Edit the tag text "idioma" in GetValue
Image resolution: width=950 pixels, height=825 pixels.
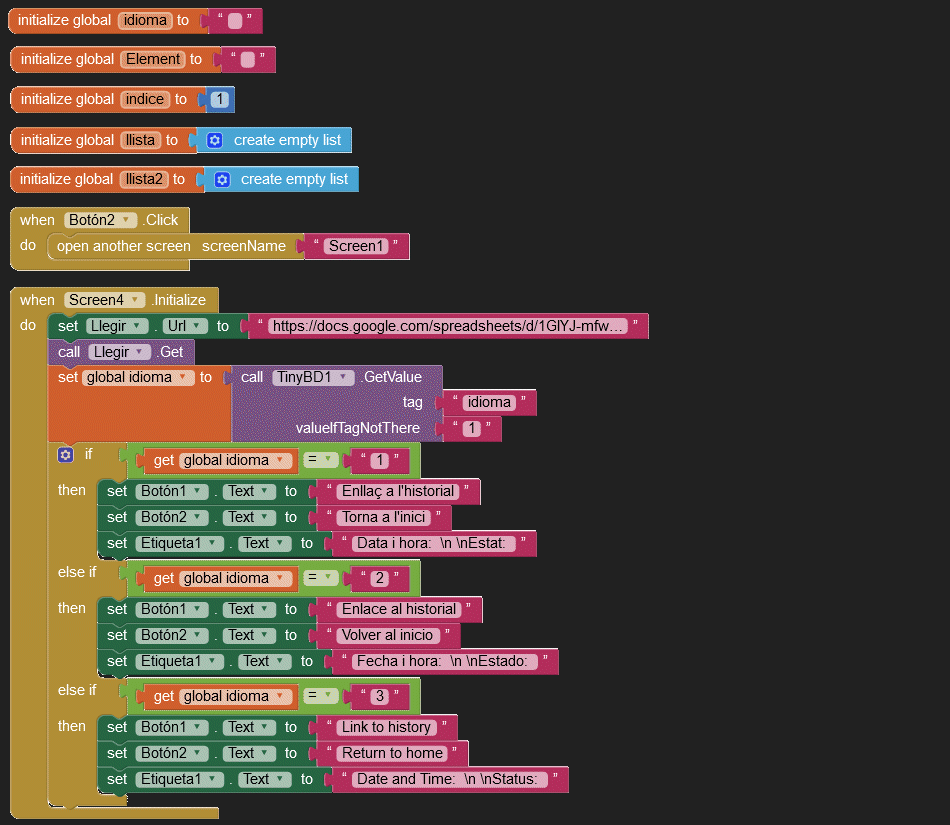pos(488,402)
